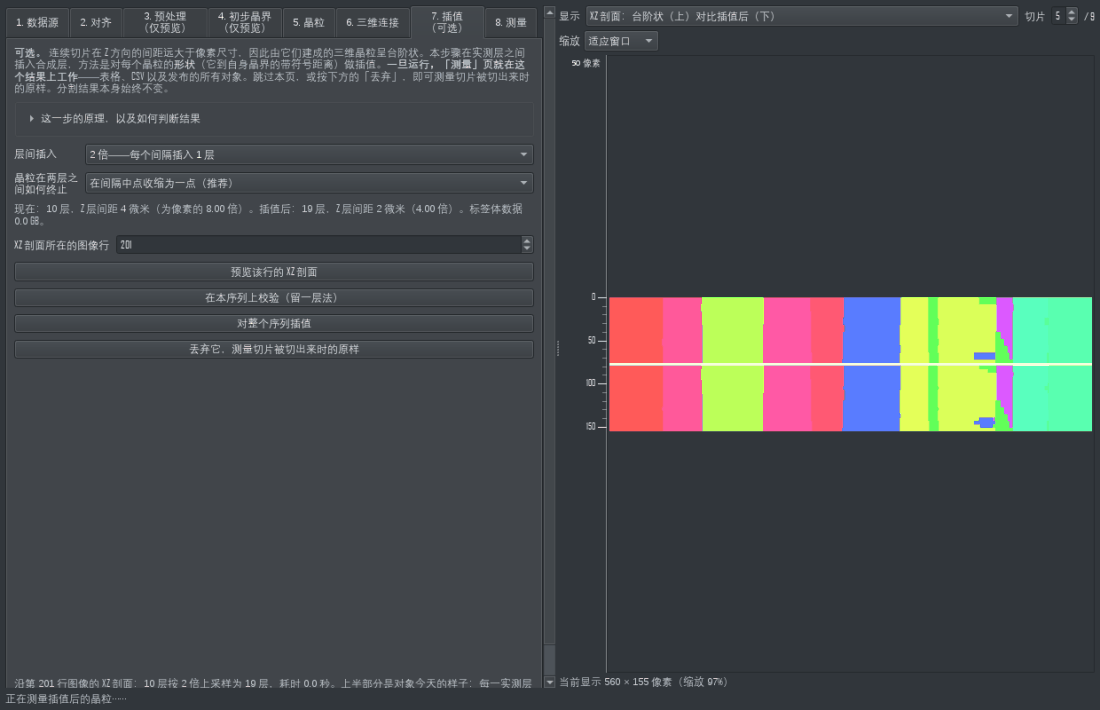Go to the 3. 预处理 tab
Viewport: 1100px width, 710px height.
(x=165, y=22)
